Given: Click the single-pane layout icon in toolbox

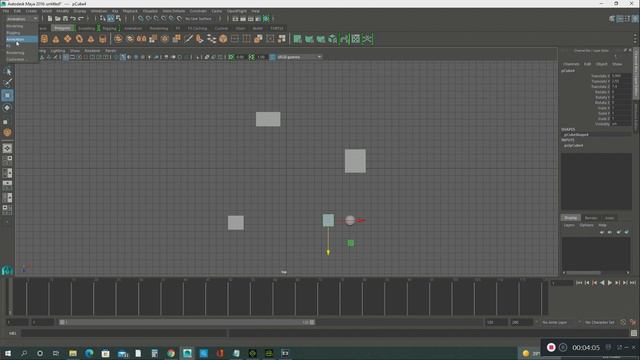Looking at the screenshot, I should 7,148.
